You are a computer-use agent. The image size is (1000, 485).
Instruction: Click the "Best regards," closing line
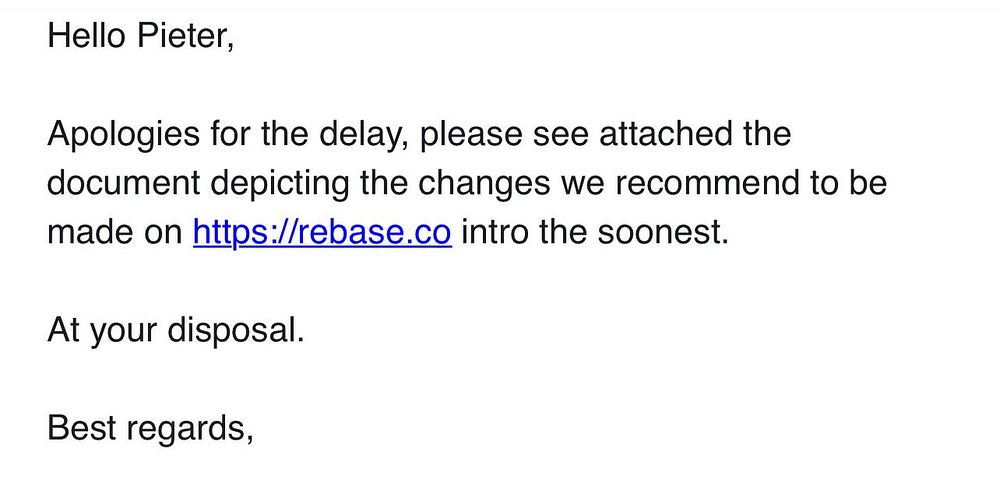151,429
